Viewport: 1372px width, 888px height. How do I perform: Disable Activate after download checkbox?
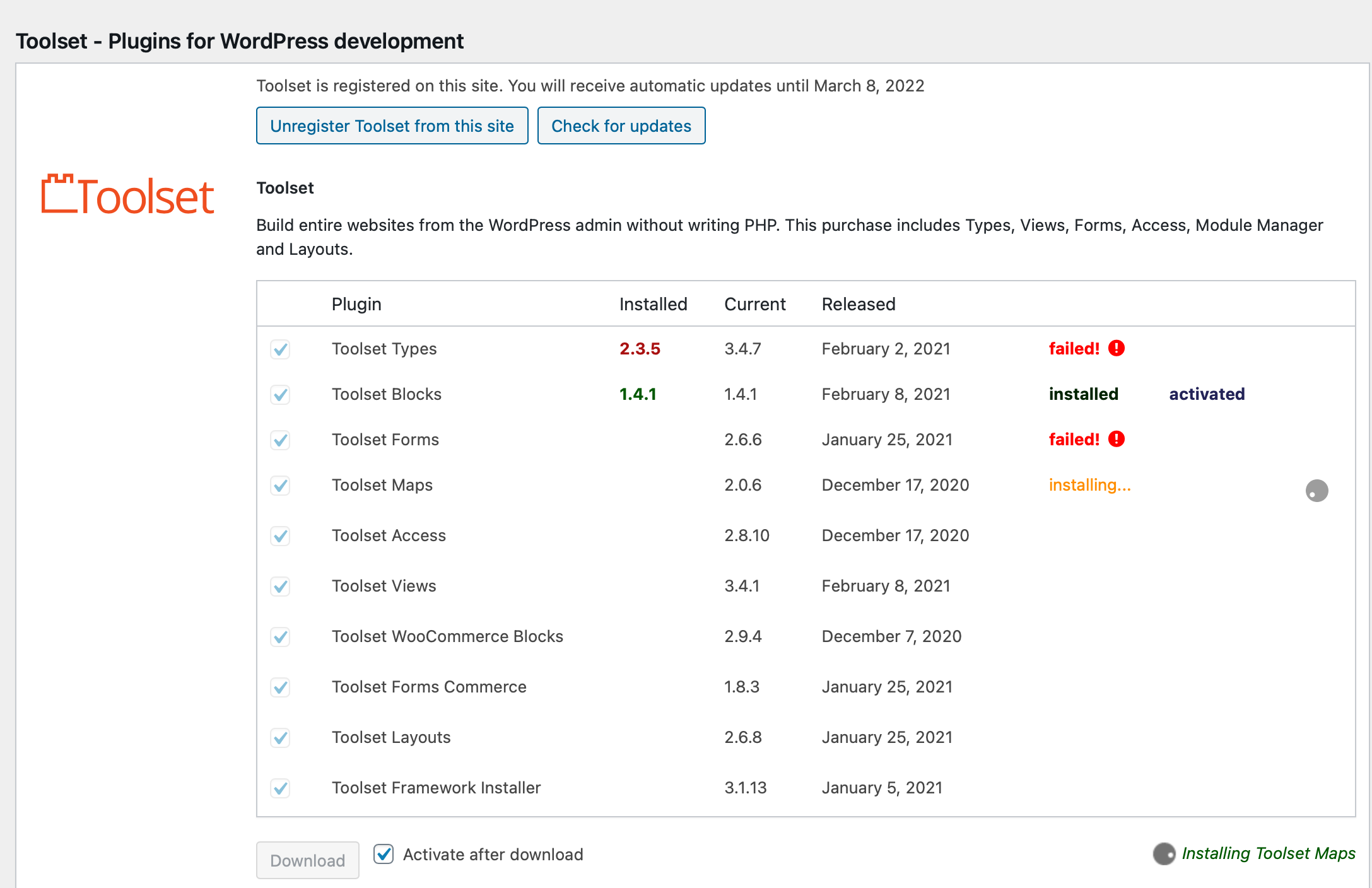[384, 854]
